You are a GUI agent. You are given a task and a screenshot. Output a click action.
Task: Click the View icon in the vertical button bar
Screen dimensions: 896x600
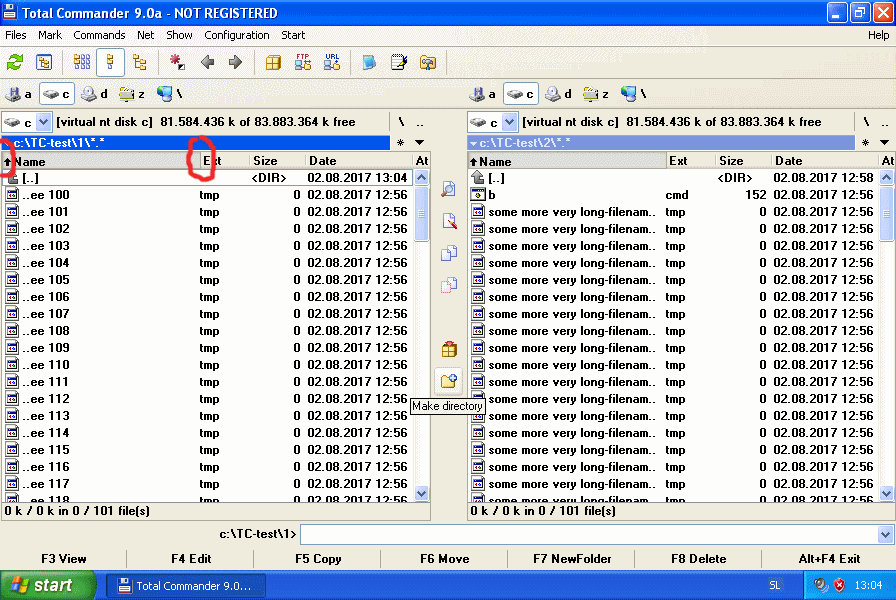pyautogui.click(x=449, y=189)
